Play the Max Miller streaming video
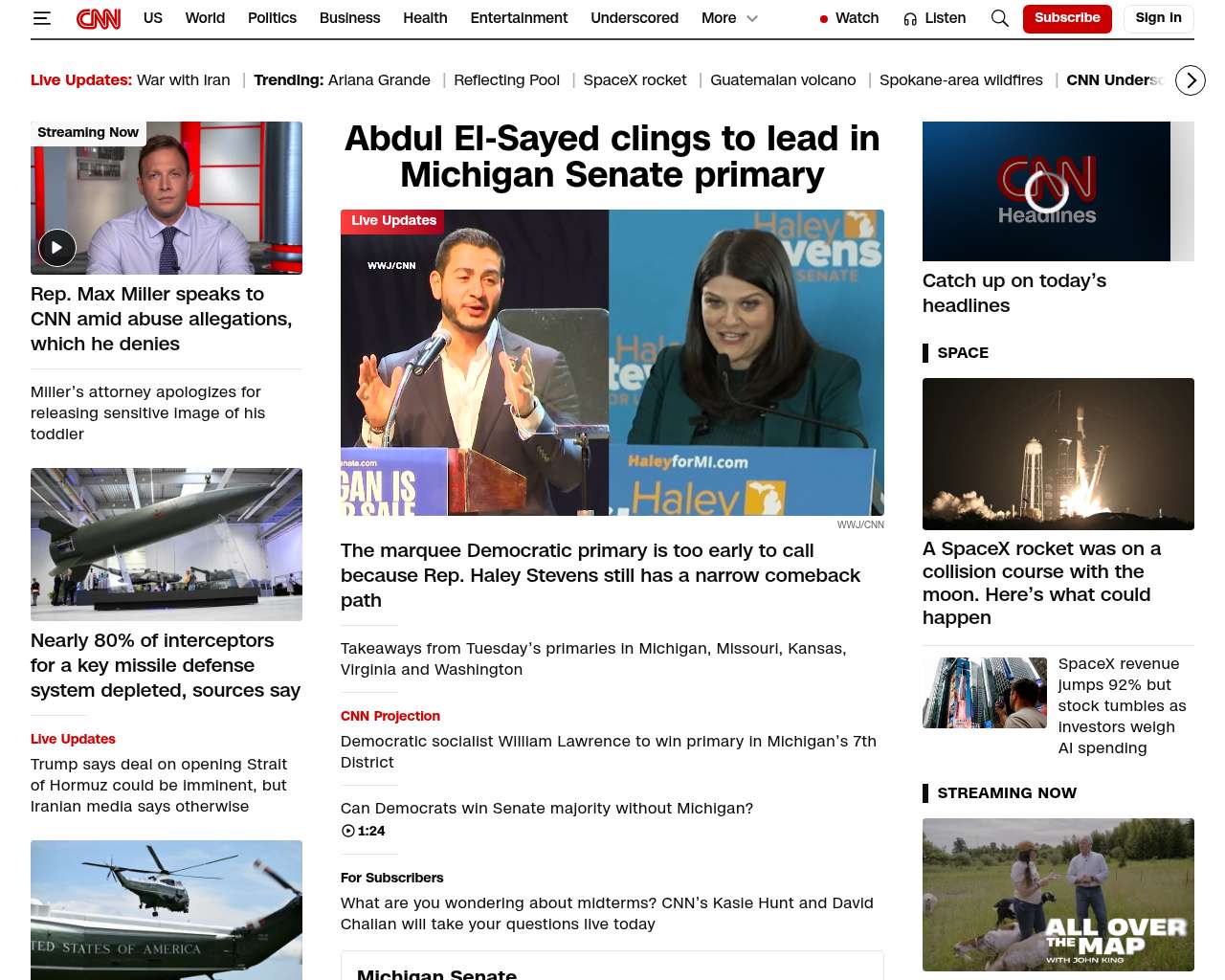The width and height of the screenshot is (1225, 980). (57, 248)
